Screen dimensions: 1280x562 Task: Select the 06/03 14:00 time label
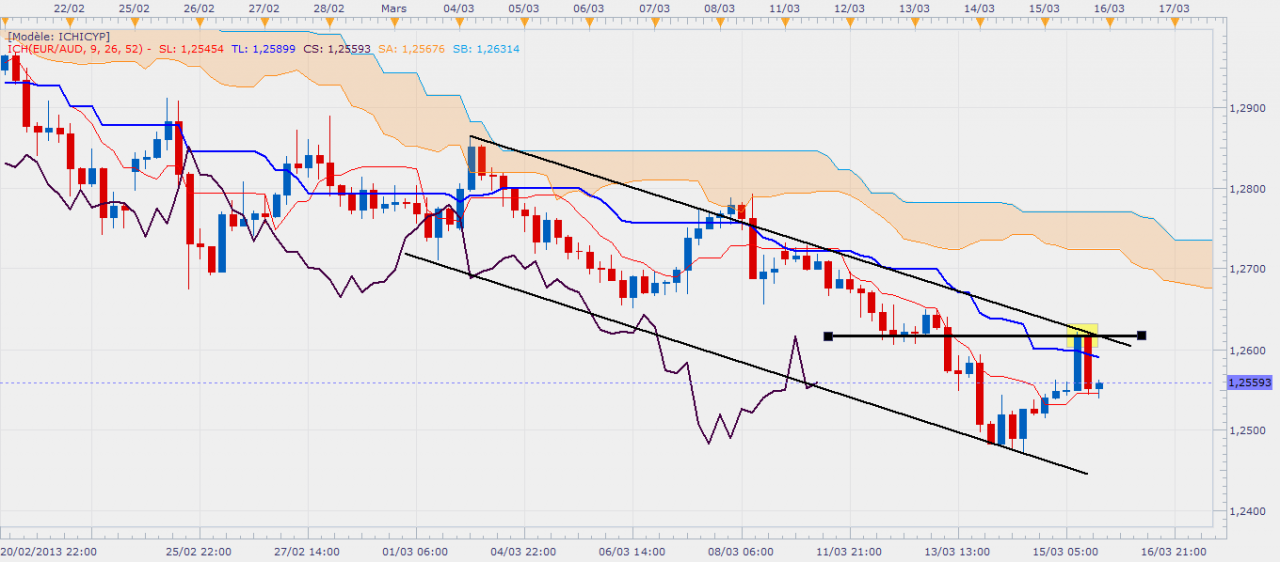pos(632,551)
